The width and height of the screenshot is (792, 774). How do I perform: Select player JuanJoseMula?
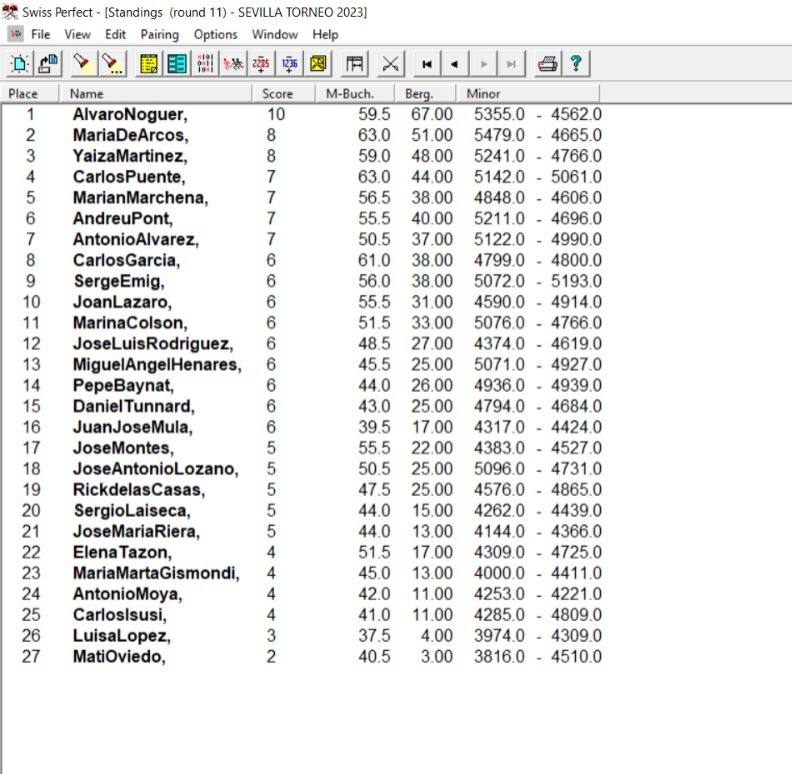[x=133, y=427]
